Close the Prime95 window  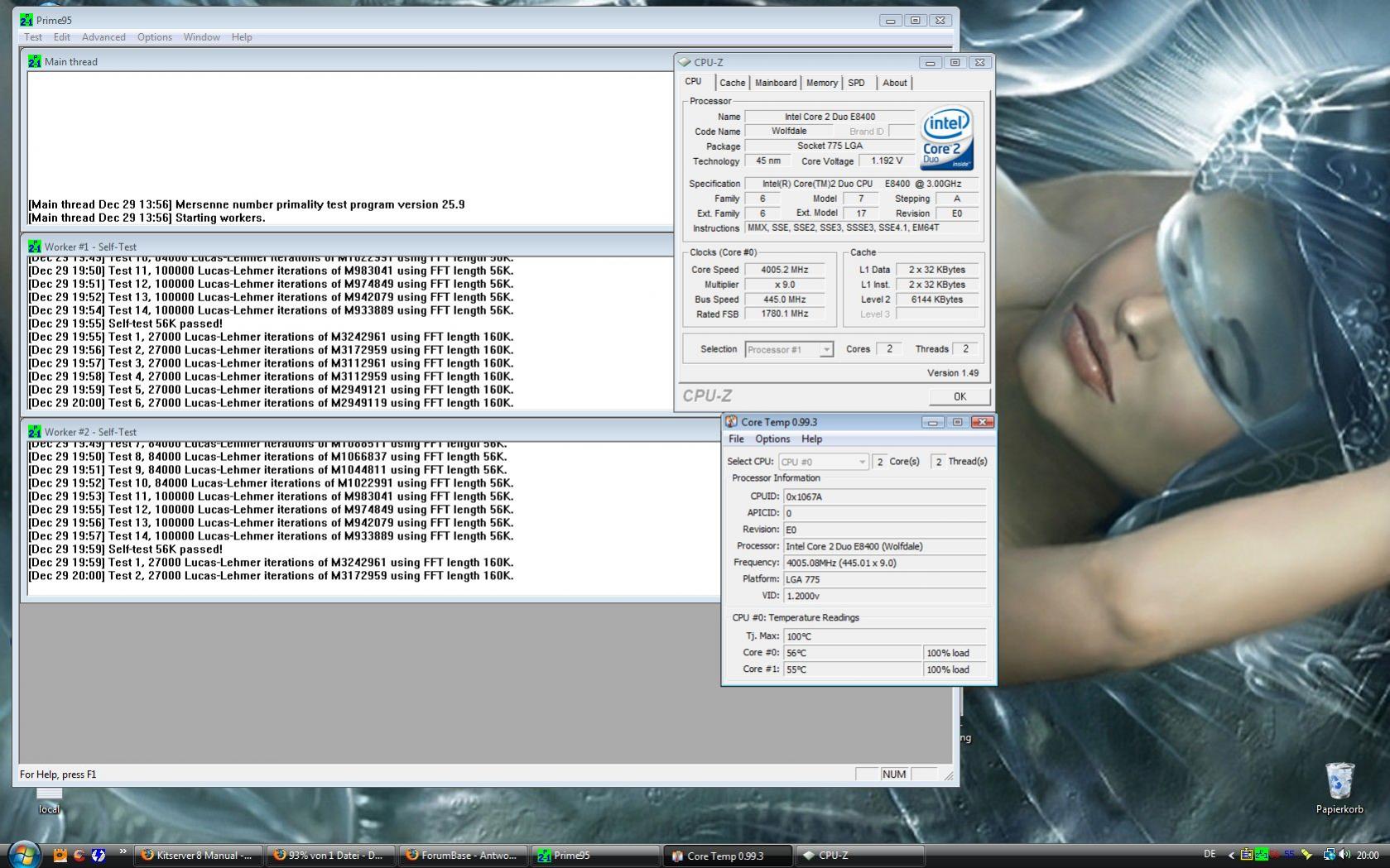coord(940,20)
